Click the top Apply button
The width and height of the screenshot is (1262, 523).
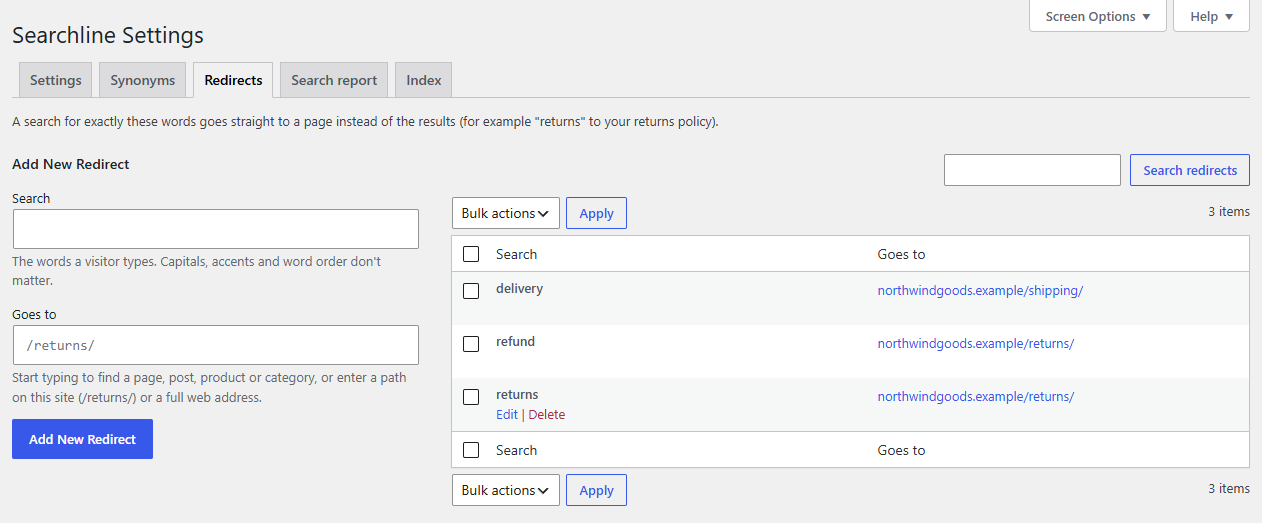pos(596,213)
